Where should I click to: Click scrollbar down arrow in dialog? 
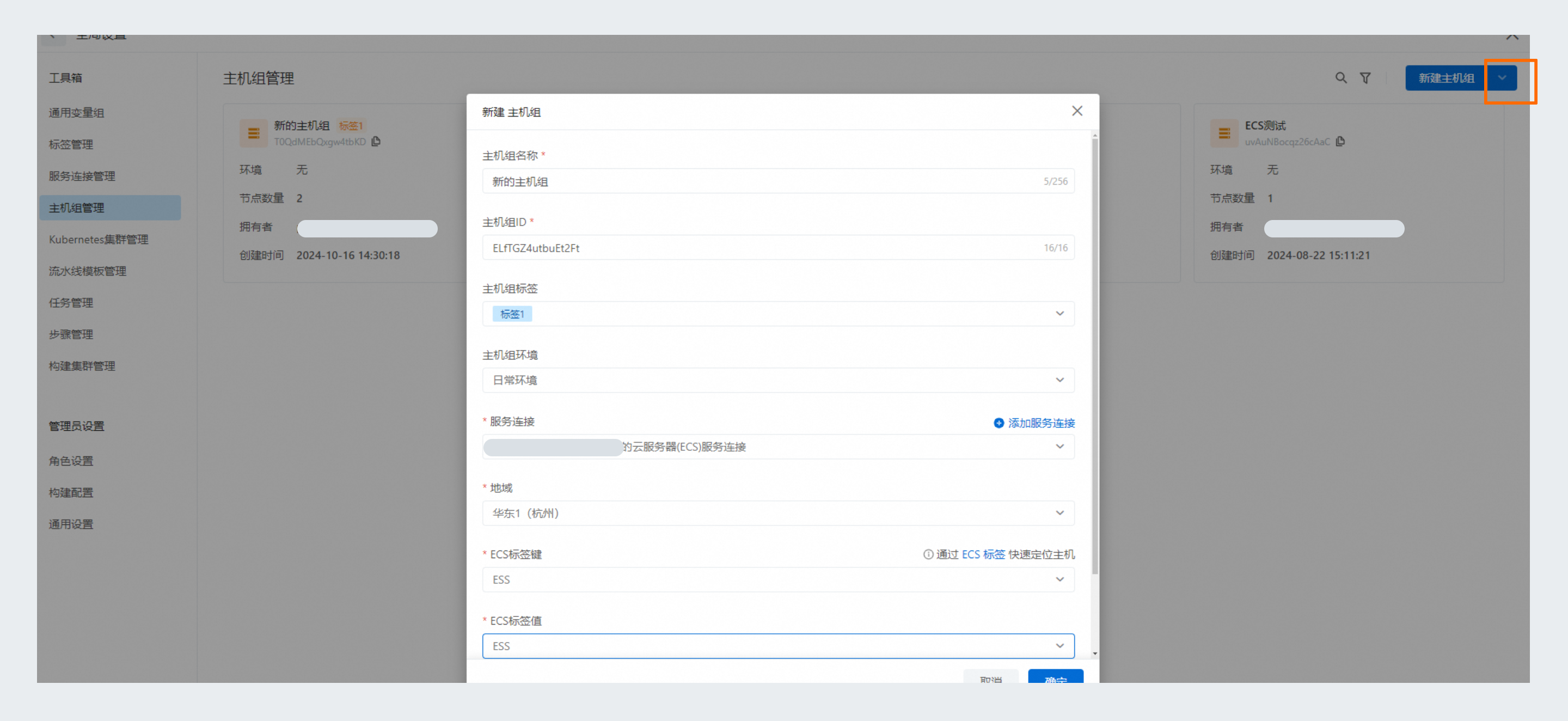pos(1094,653)
